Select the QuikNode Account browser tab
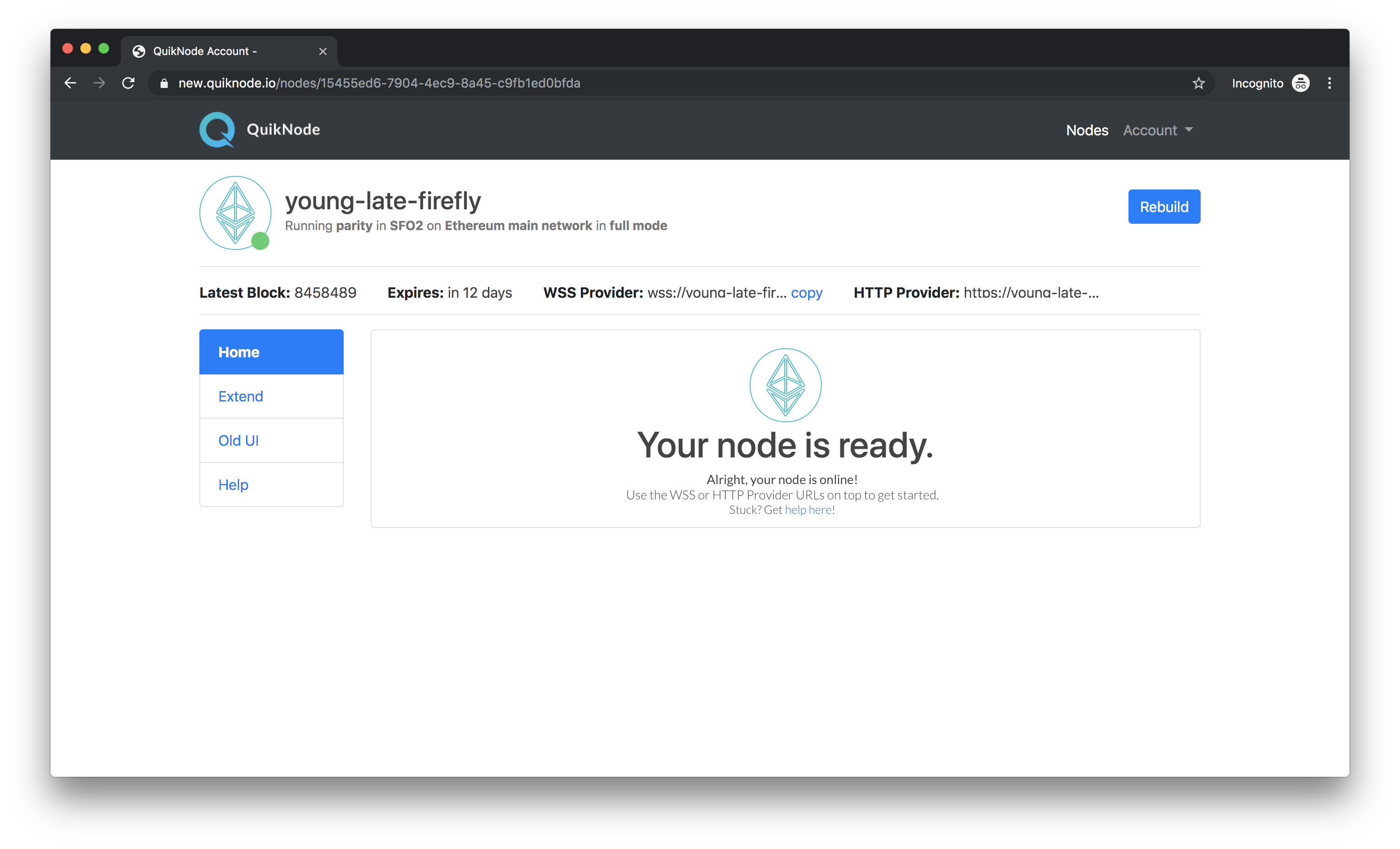This screenshot has width=1400, height=849. [229, 51]
